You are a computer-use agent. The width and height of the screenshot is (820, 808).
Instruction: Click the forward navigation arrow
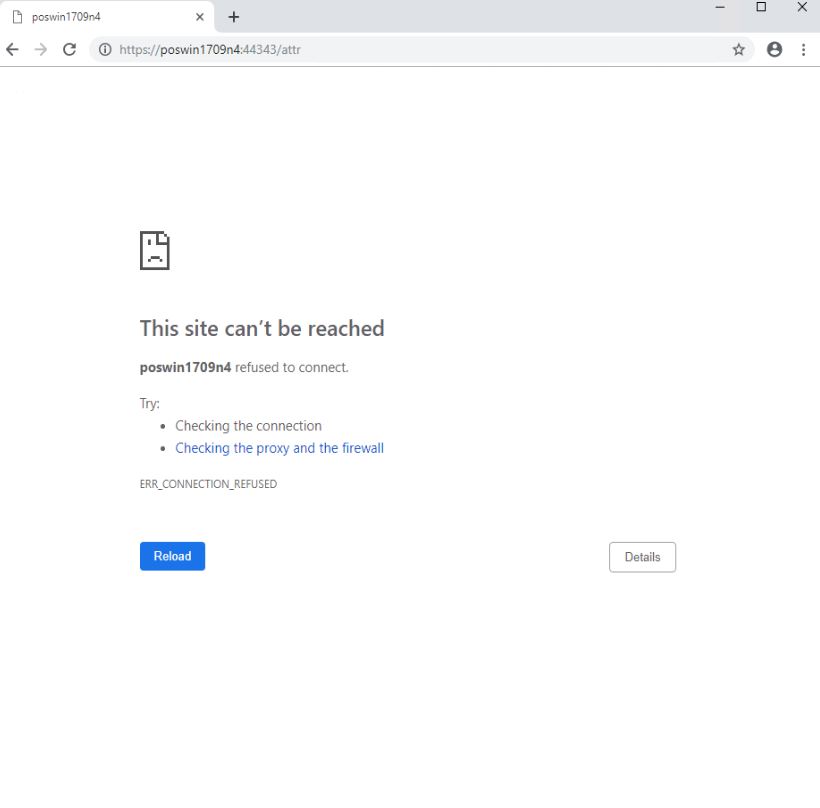coord(41,49)
